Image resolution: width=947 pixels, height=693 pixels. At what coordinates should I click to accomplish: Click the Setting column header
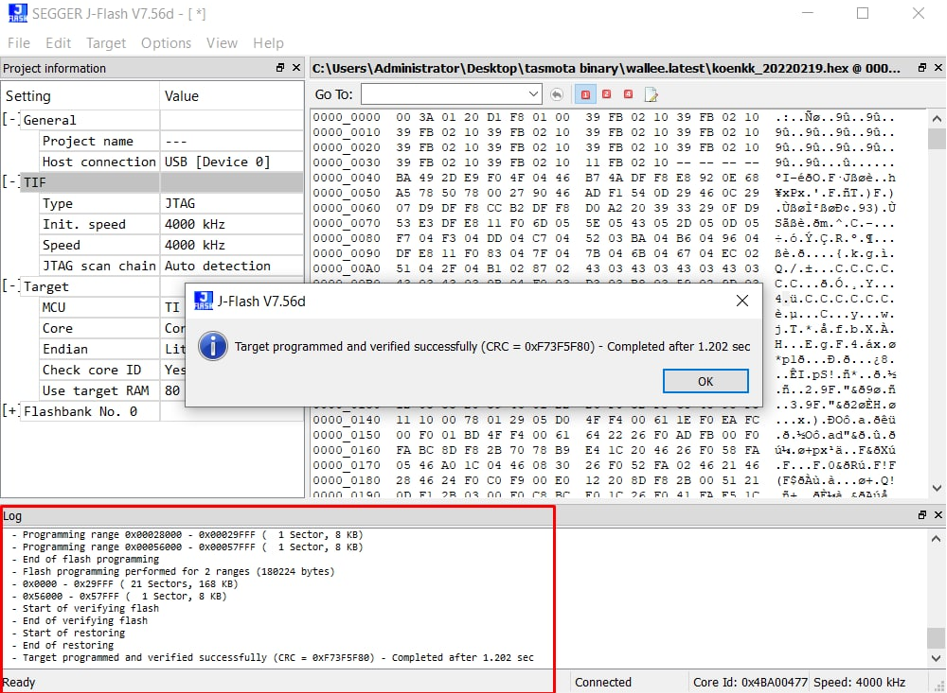tap(80, 96)
